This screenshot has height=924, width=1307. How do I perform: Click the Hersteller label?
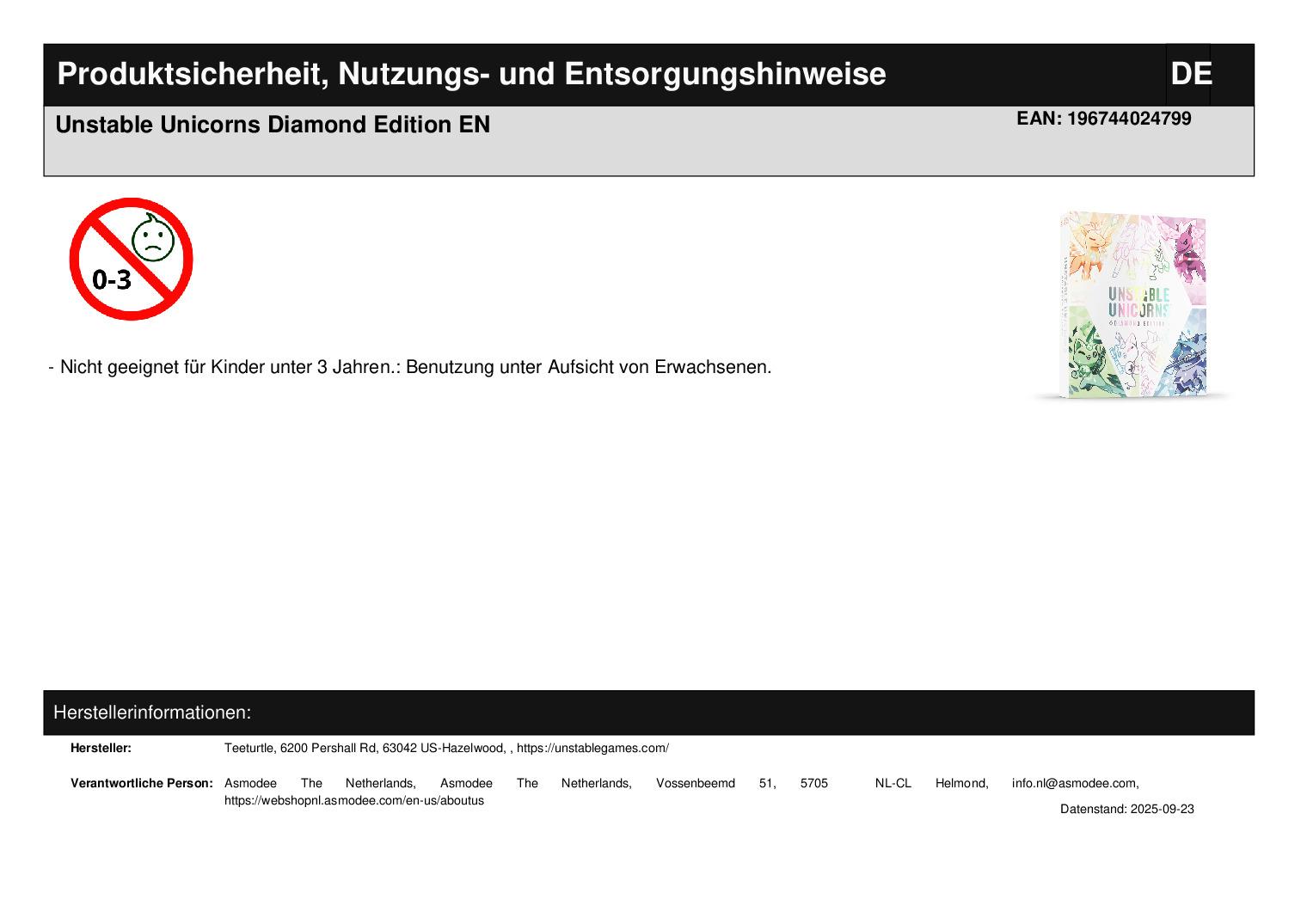point(101,748)
